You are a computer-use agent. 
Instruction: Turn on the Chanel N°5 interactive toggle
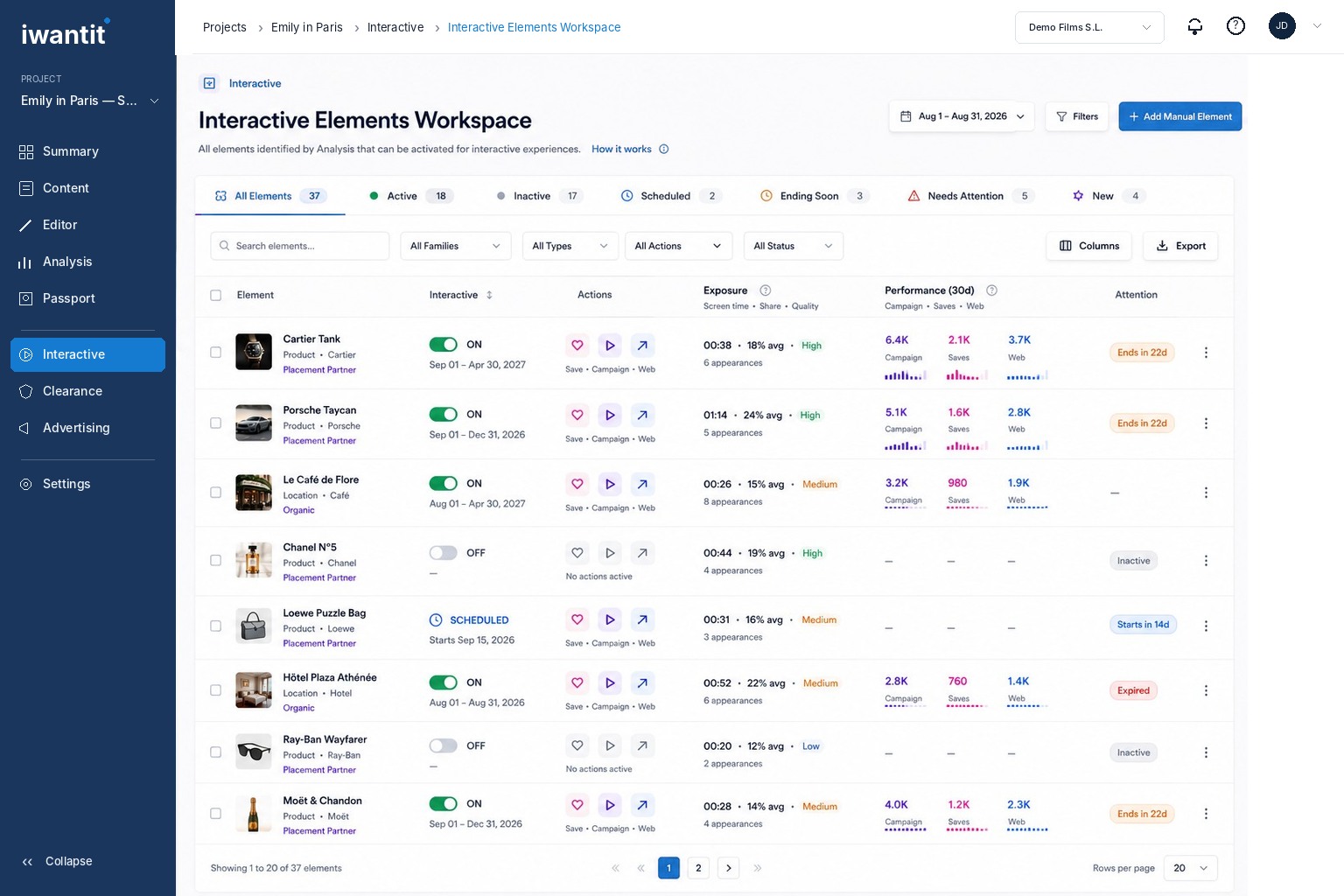[x=444, y=553]
